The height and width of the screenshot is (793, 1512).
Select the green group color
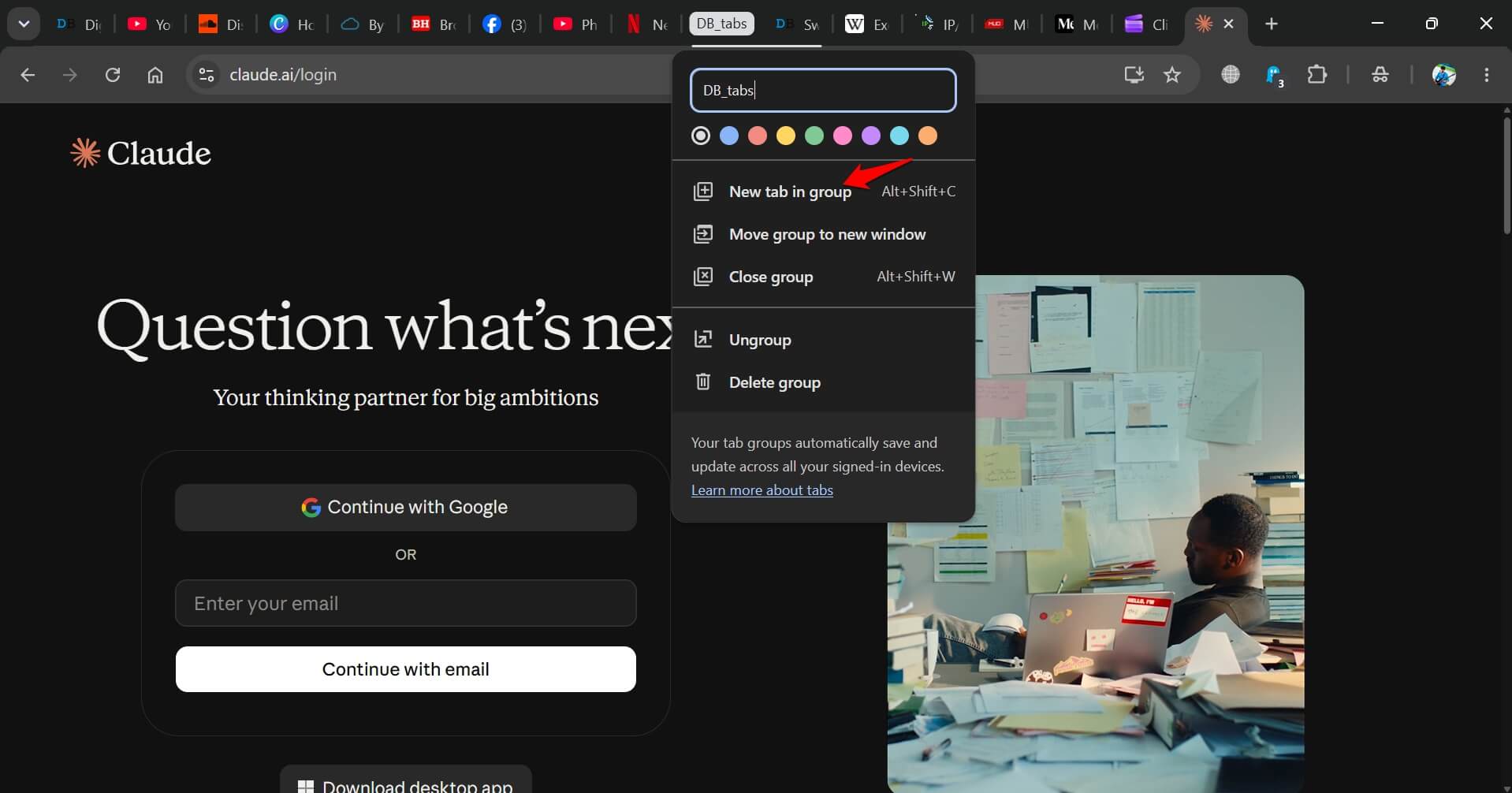[814, 136]
